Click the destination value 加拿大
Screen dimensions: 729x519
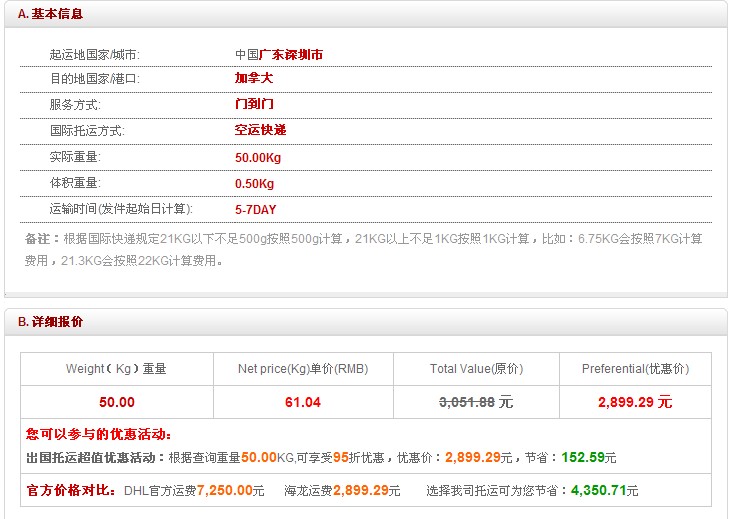coord(254,78)
